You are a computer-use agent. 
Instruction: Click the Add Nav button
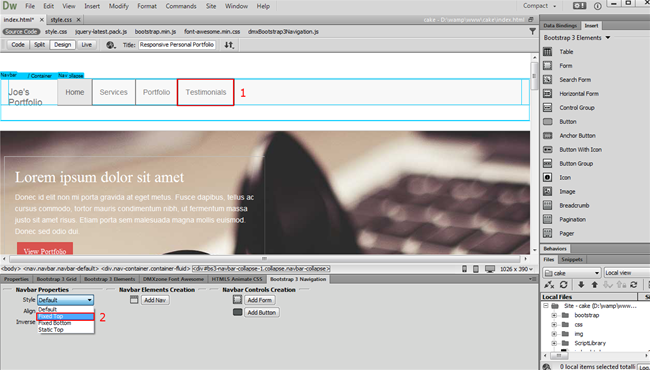(155, 300)
